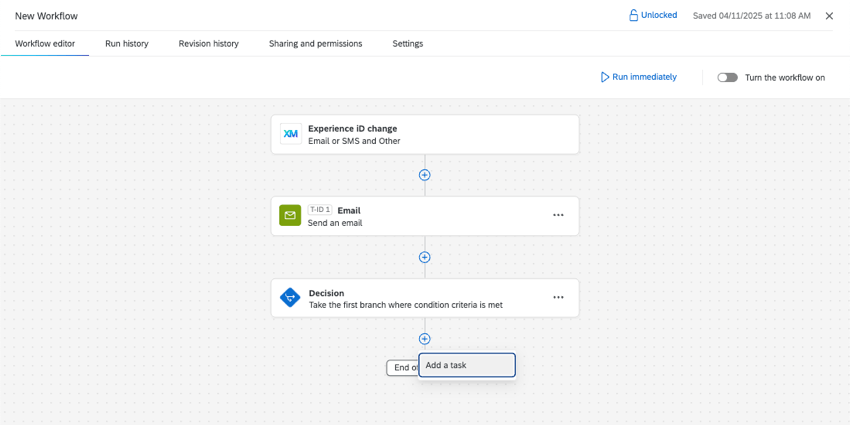Viewport: 850px width, 425px height.
Task: Go to Sharing and permissions tab
Action: tap(315, 44)
